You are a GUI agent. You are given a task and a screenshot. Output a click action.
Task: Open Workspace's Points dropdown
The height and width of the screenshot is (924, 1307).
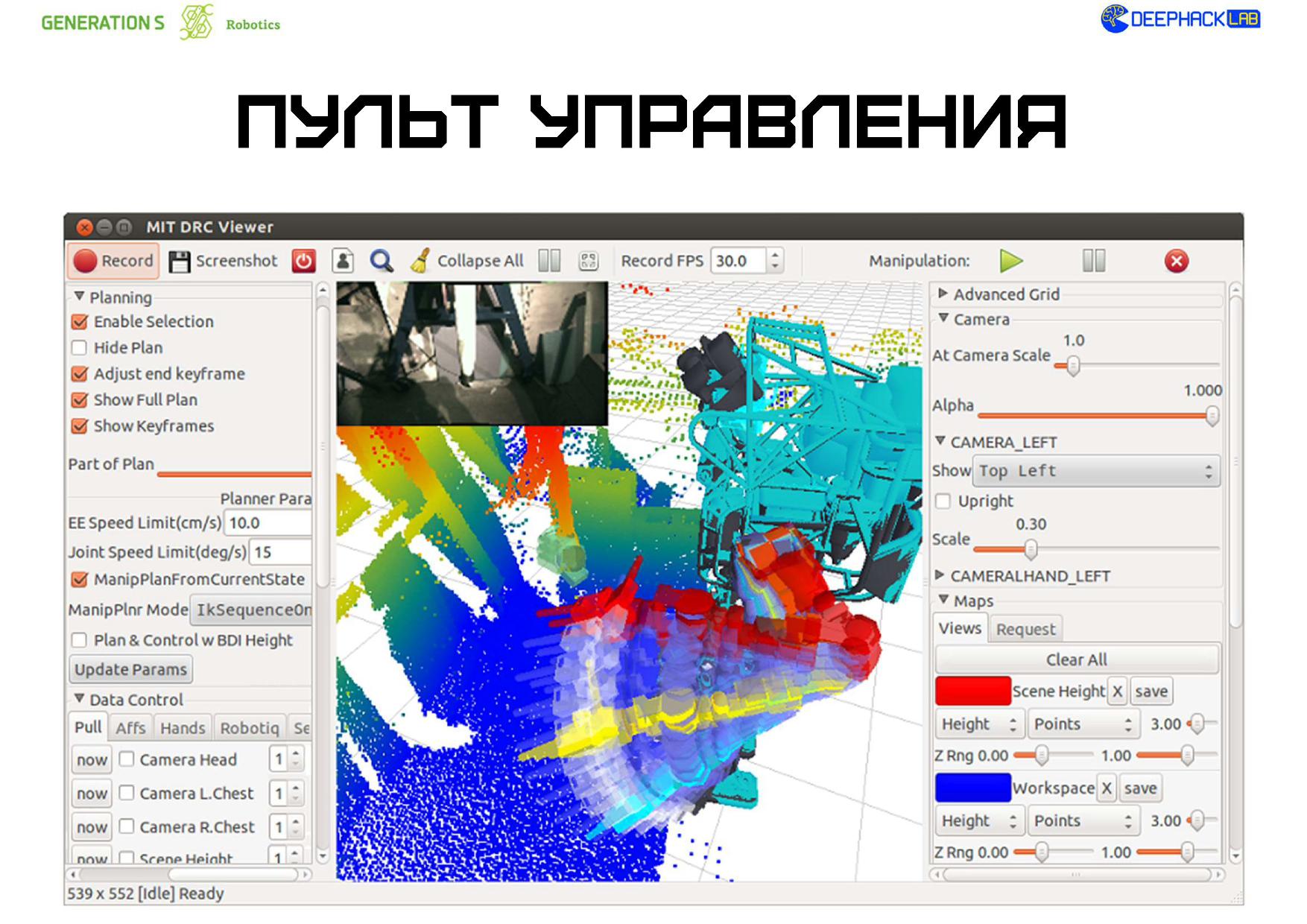[x=1083, y=821]
